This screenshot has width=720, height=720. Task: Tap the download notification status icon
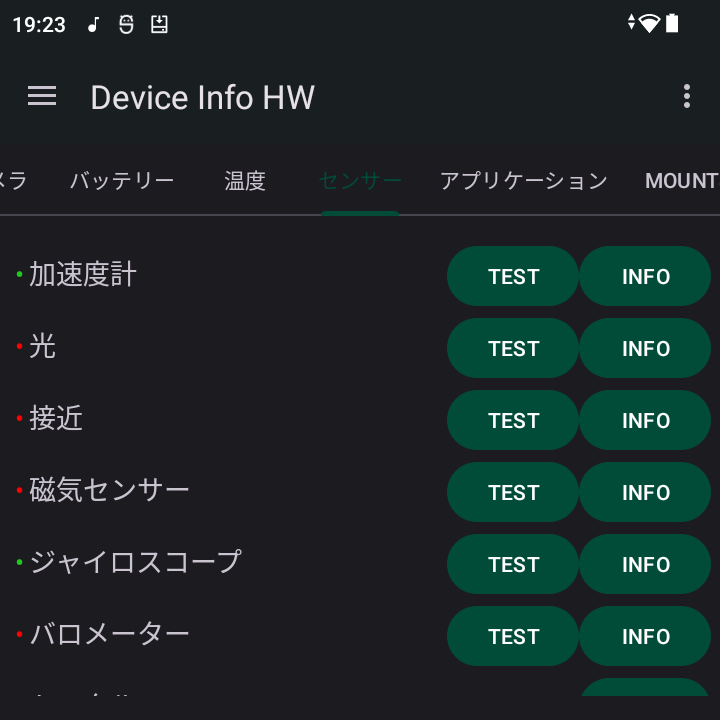(x=159, y=24)
